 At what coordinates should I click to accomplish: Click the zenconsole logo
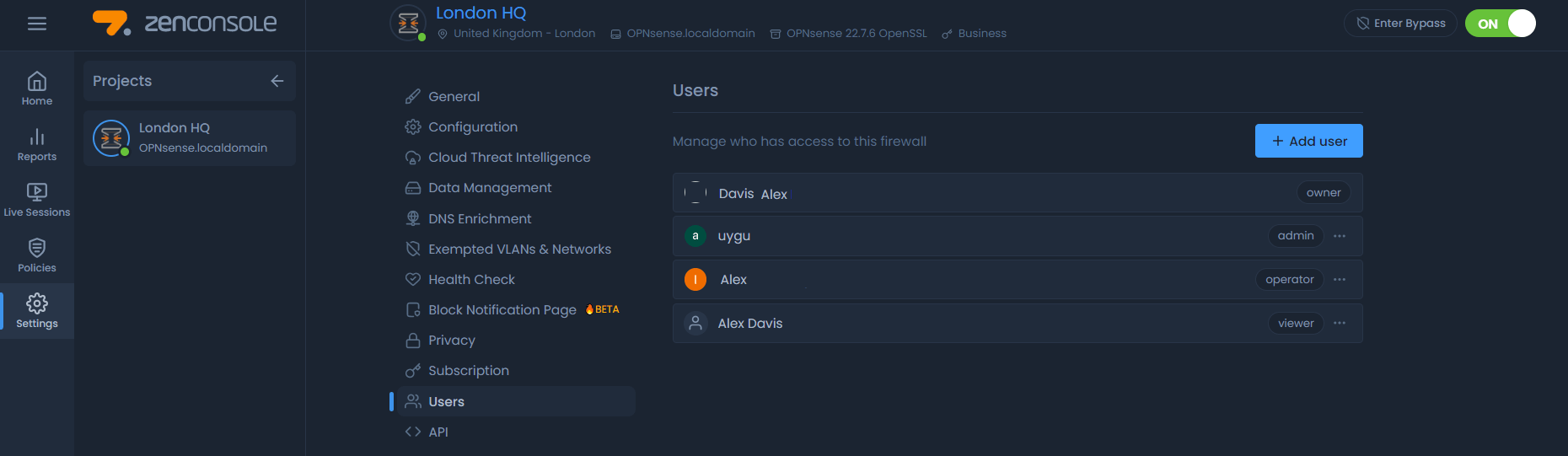pyautogui.click(x=185, y=24)
